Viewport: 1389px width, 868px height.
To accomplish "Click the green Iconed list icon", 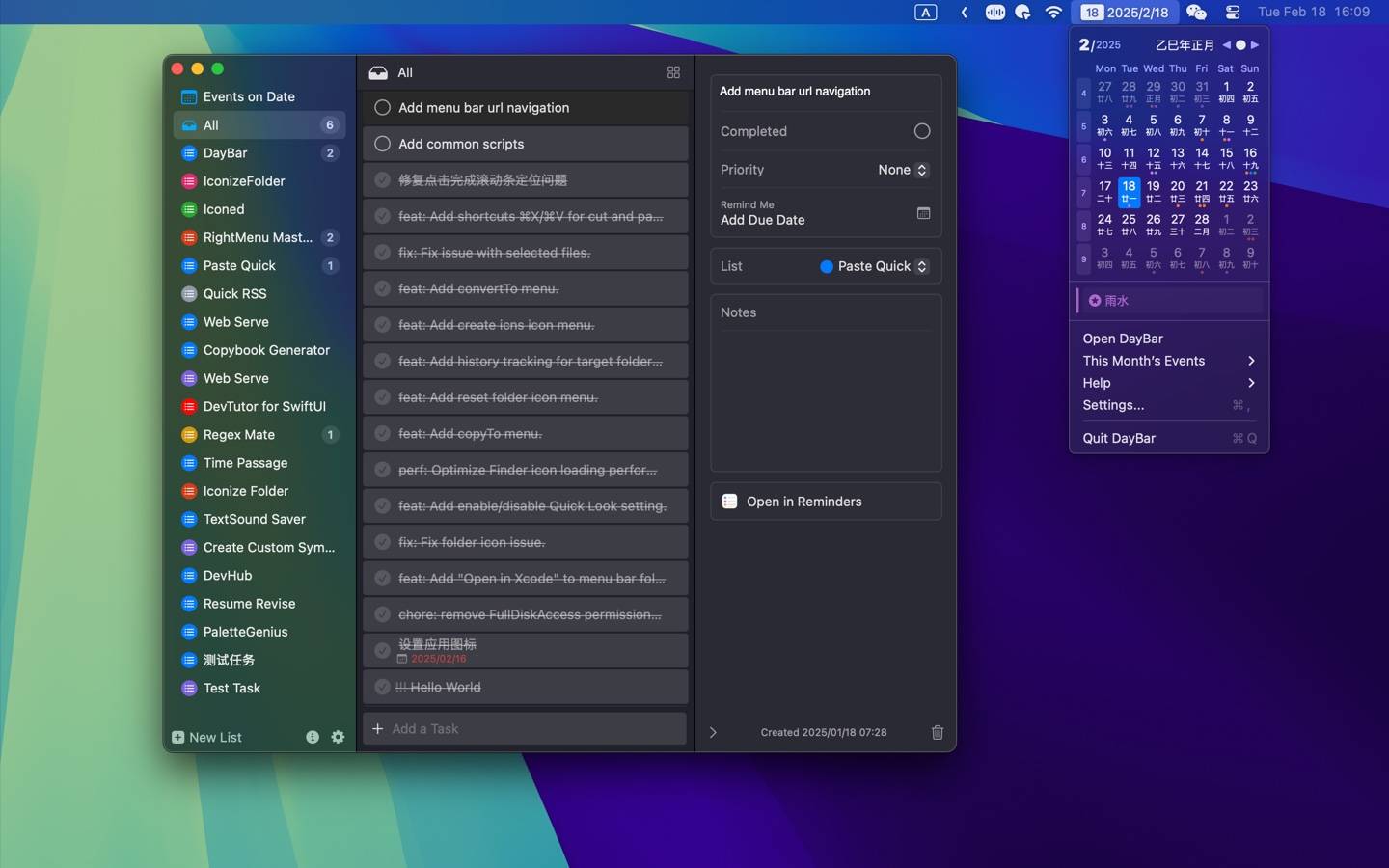I will point(189,209).
